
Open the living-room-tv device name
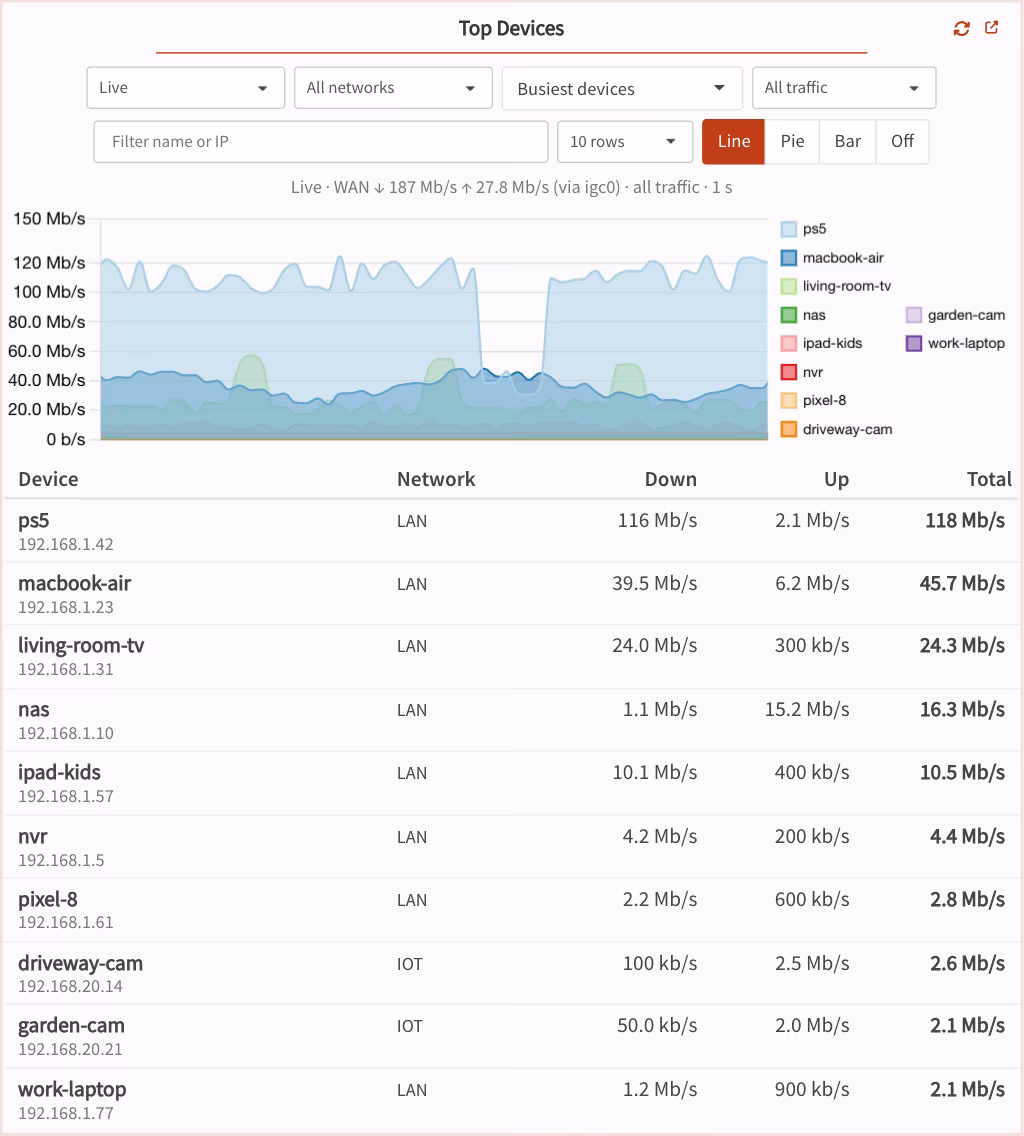pos(81,646)
